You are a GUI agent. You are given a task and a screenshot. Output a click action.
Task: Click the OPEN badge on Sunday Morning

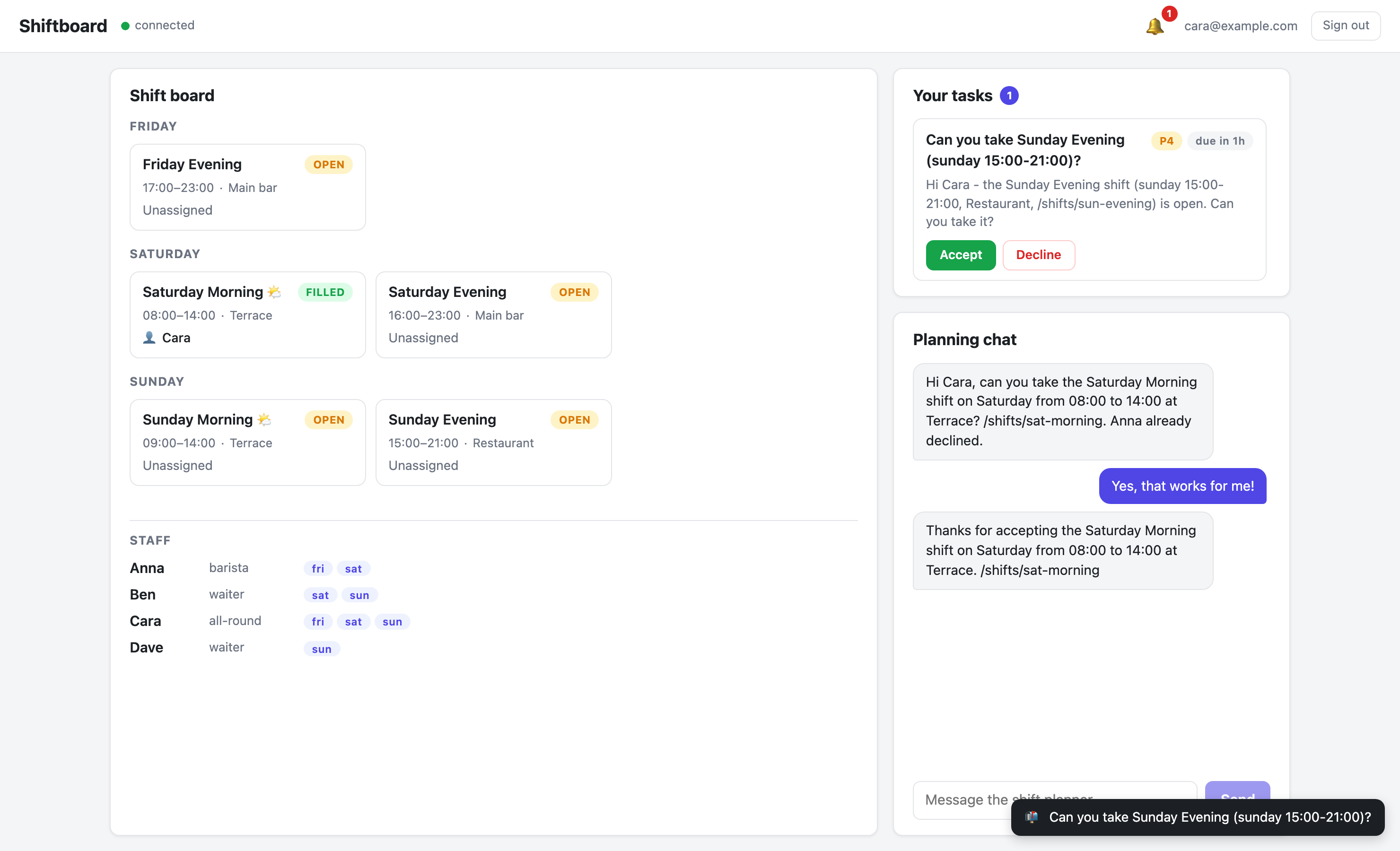point(328,420)
